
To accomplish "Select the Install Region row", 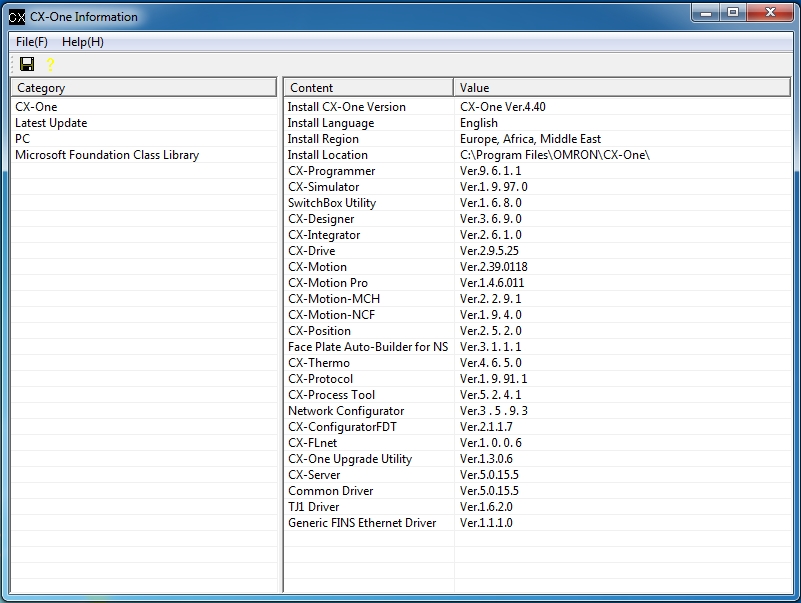I will pyautogui.click(x=537, y=138).
